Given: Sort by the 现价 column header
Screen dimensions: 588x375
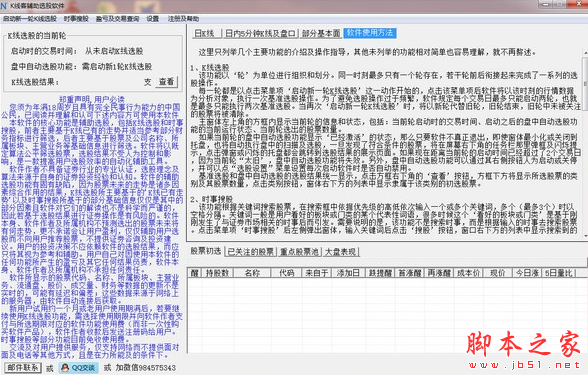Looking at the screenshot, I should click(x=498, y=273).
